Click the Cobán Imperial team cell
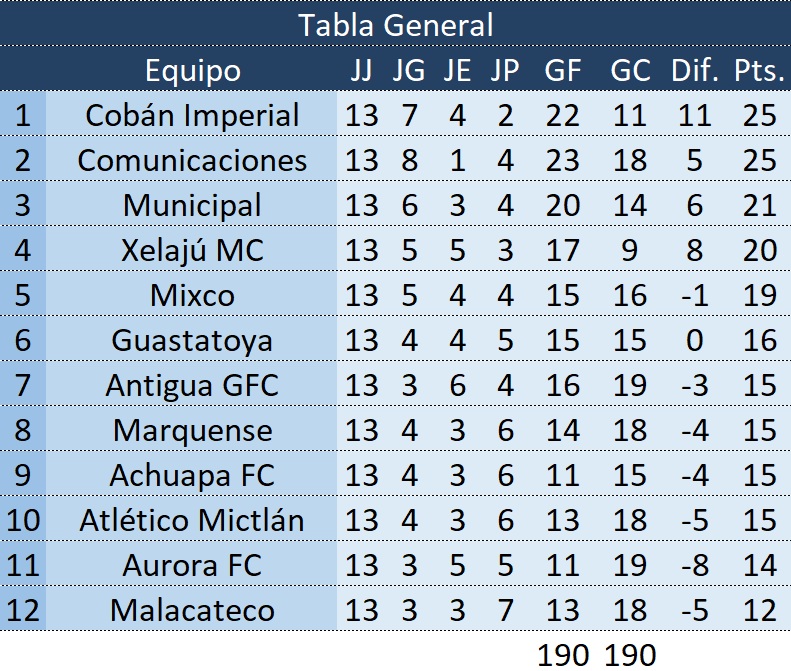Image resolution: width=791 pixels, height=671 pixels. pyautogui.click(x=192, y=115)
